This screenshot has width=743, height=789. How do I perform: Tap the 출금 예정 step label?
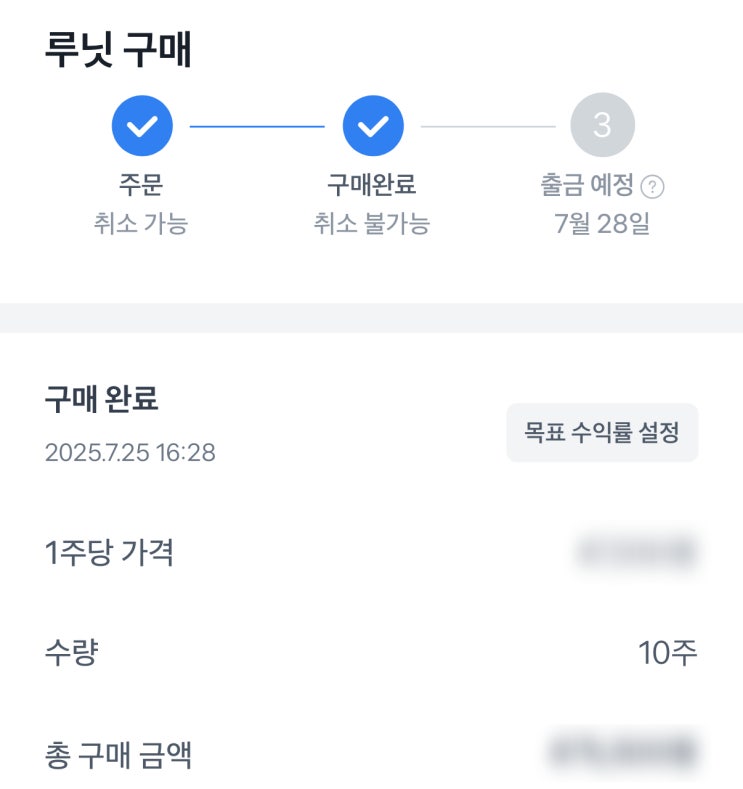coord(588,186)
